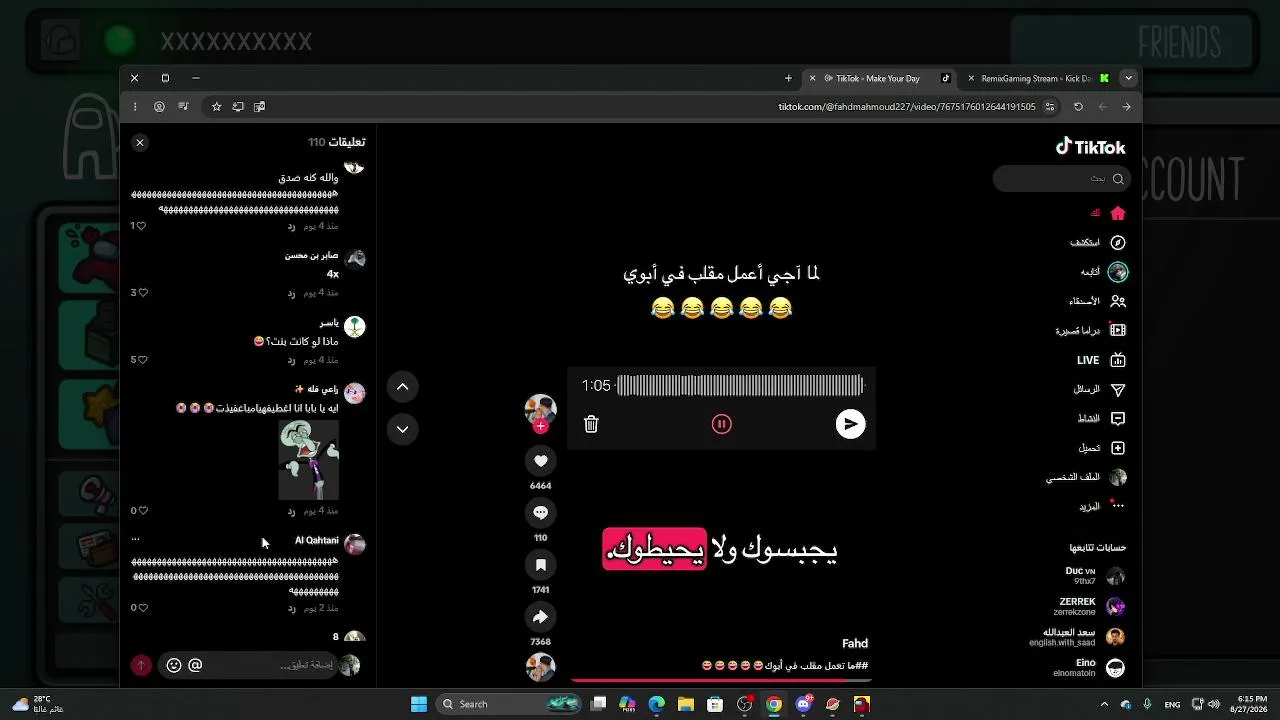
Task: Click the Windows taskbar Search box
Action: coord(509,704)
